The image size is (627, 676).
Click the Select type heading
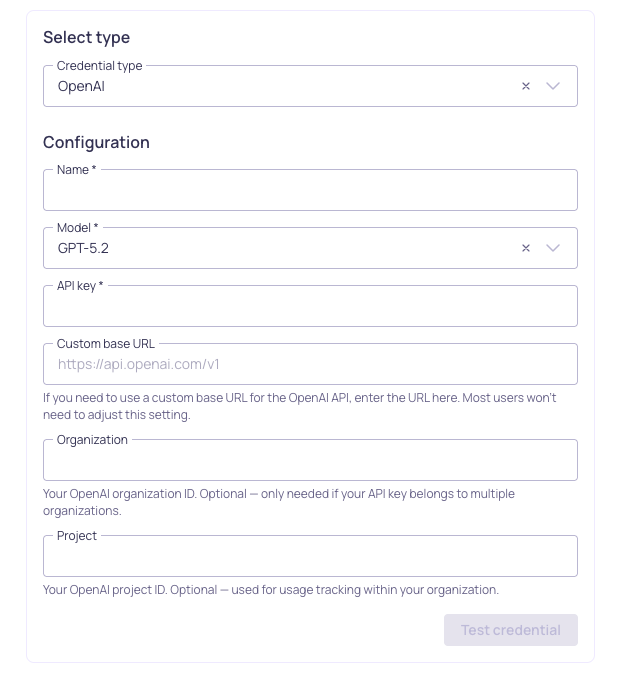(x=86, y=38)
